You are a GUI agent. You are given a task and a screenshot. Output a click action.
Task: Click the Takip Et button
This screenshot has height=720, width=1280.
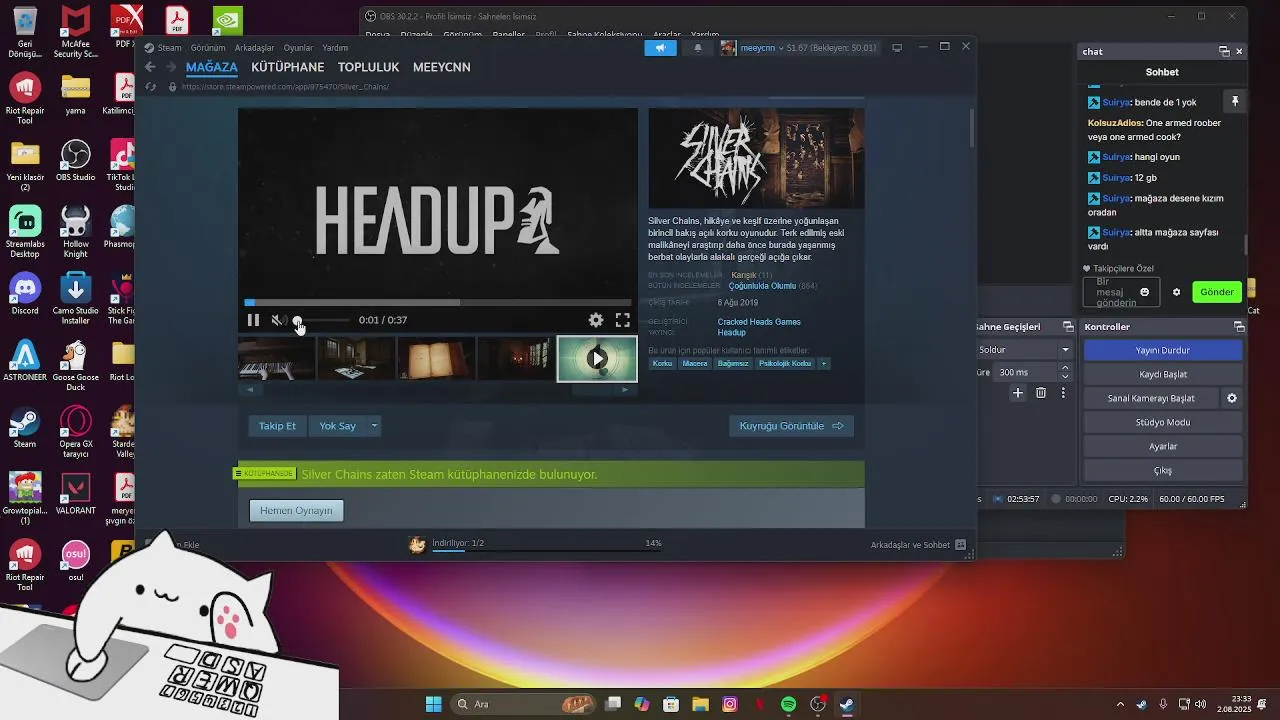[277, 426]
